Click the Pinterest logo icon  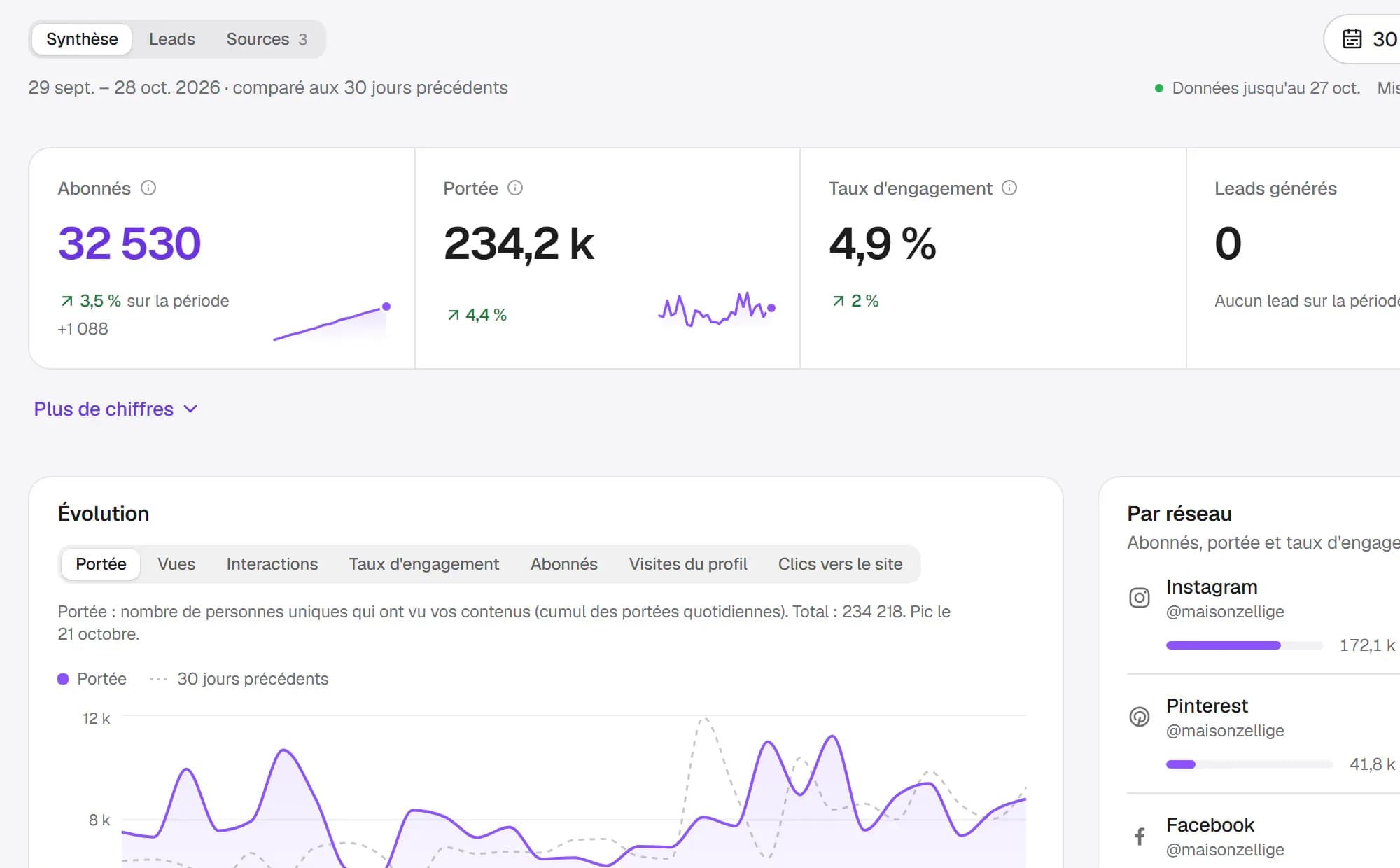click(x=1140, y=717)
